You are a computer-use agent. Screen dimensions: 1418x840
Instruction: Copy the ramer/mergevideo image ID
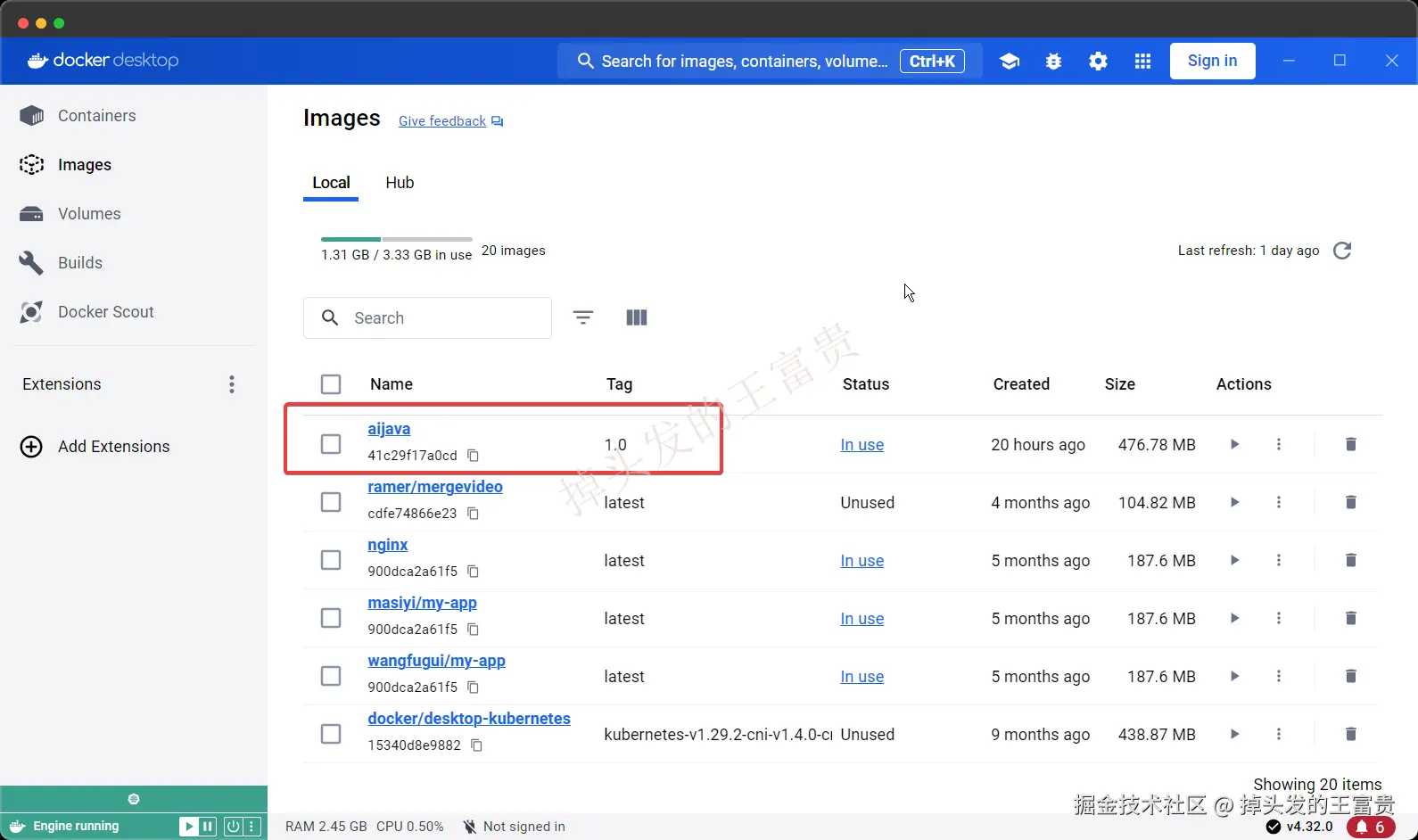(474, 514)
